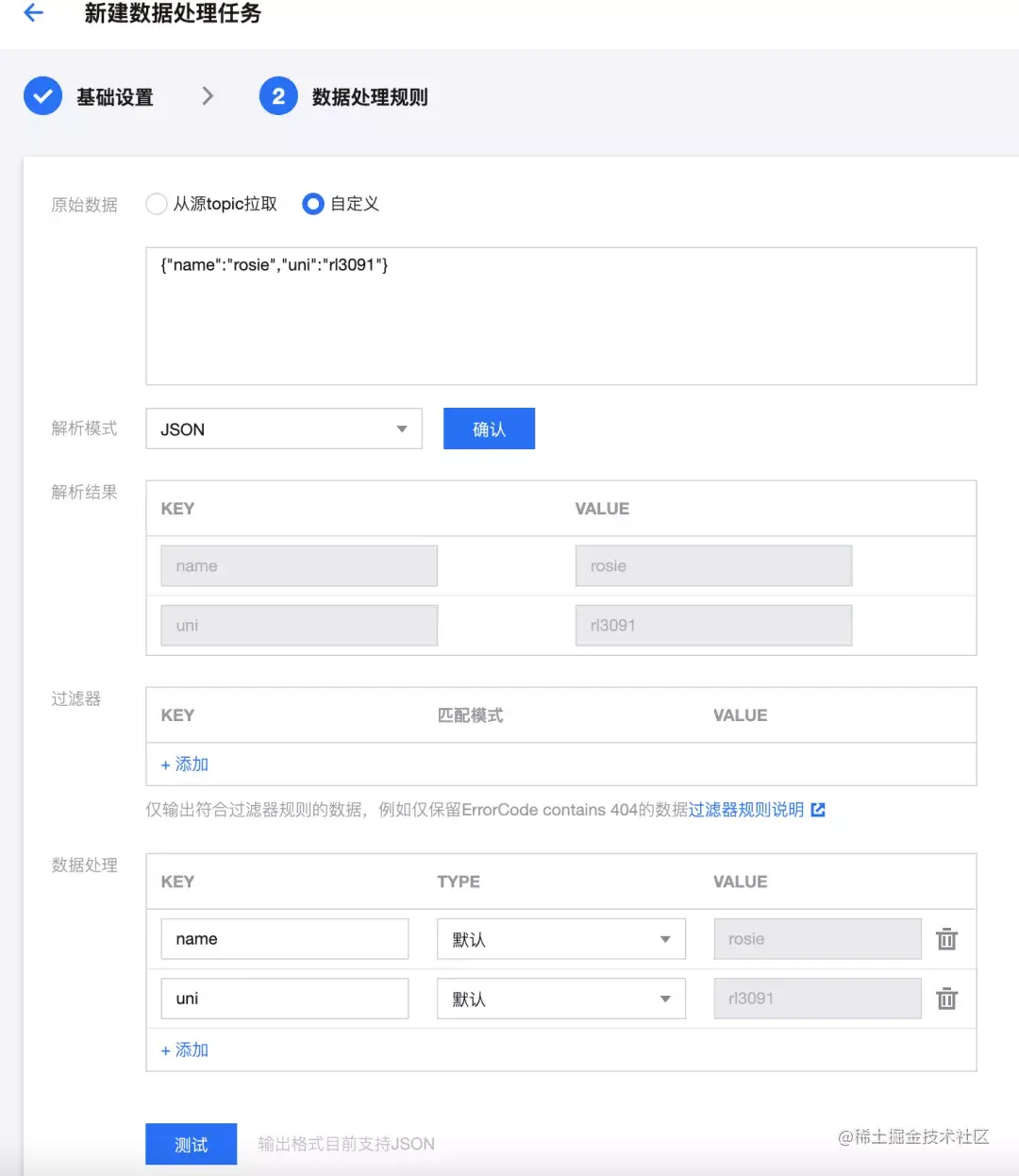Click the disabled uni key in 解析结果
Screen dimensions: 1019x1176
(x=299, y=625)
